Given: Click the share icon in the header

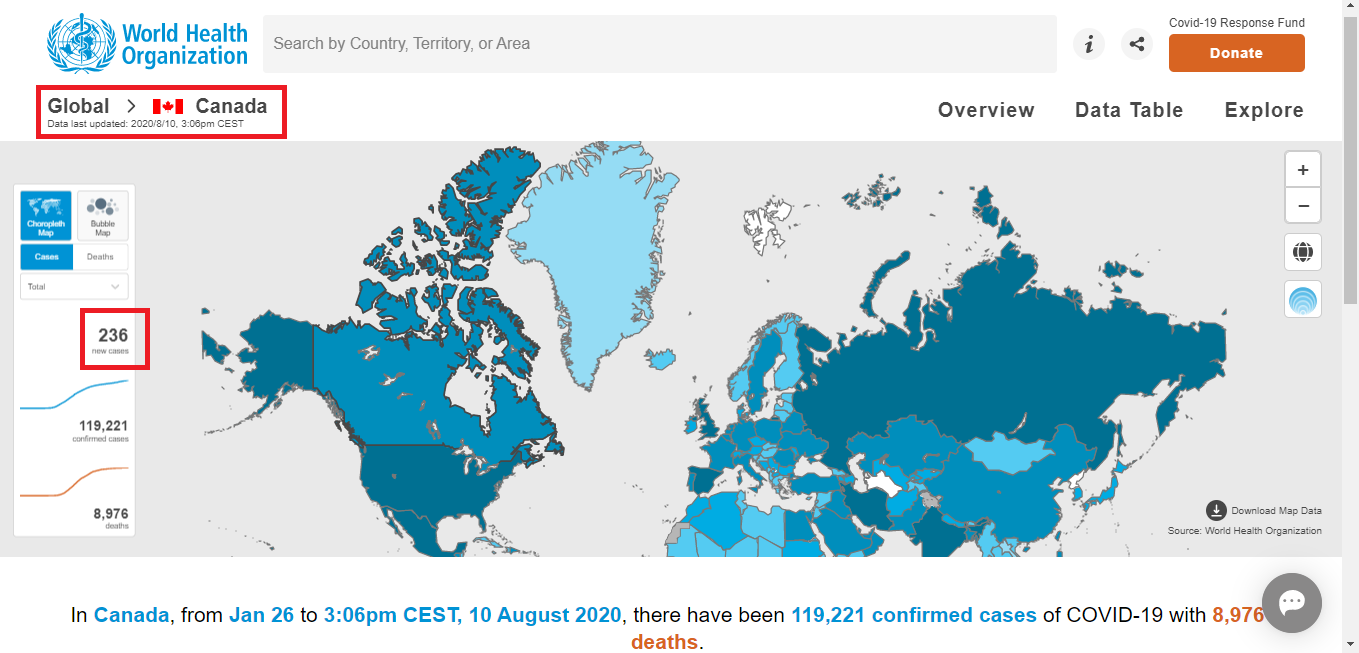Looking at the screenshot, I should (1136, 44).
